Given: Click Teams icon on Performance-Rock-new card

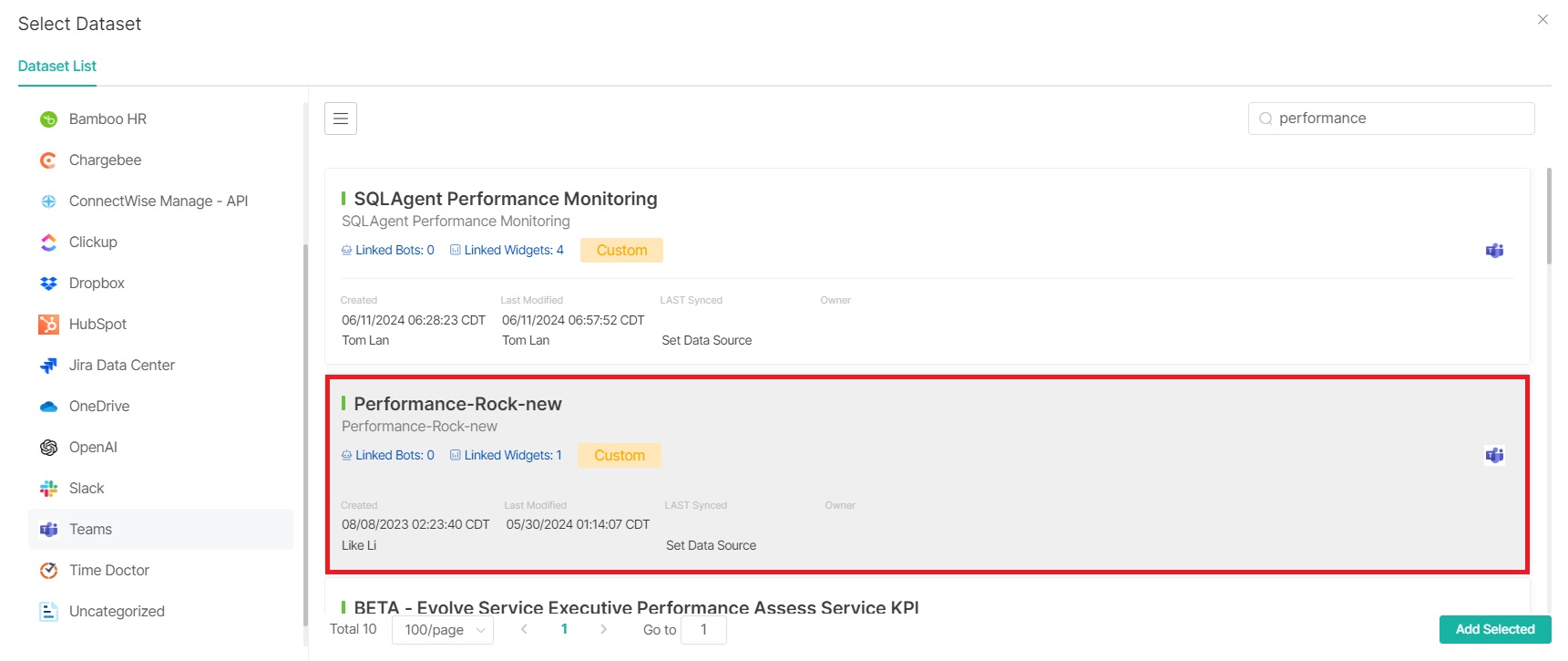Looking at the screenshot, I should (x=1494, y=456).
